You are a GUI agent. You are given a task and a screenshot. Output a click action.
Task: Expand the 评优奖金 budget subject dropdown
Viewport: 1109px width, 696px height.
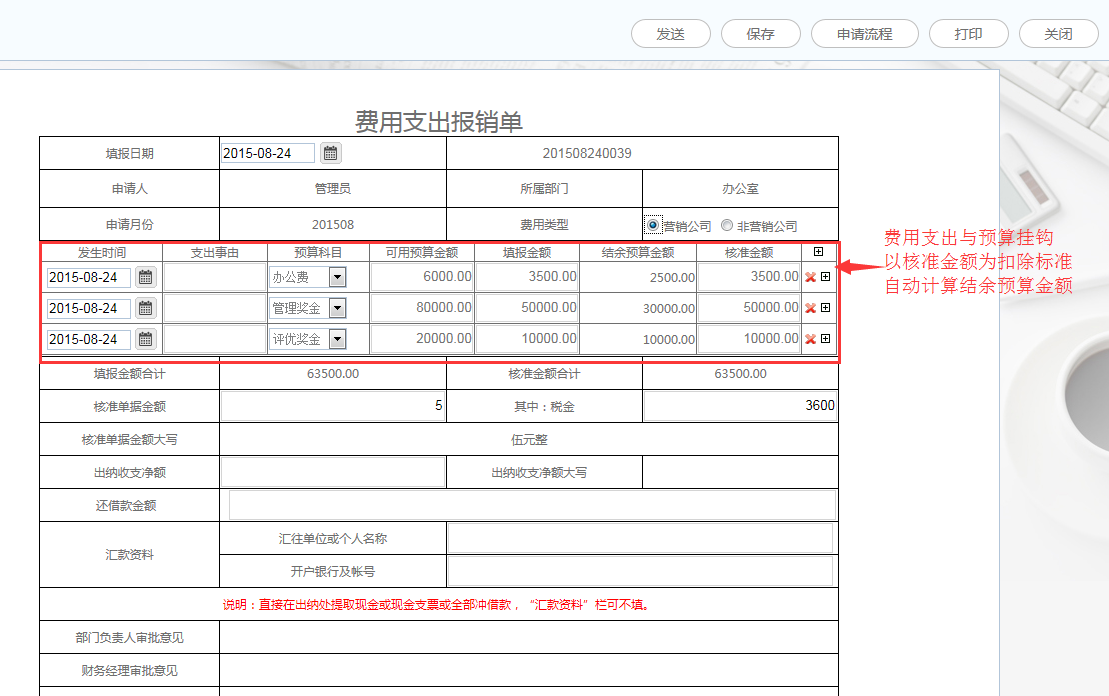(x=337, y=339)
